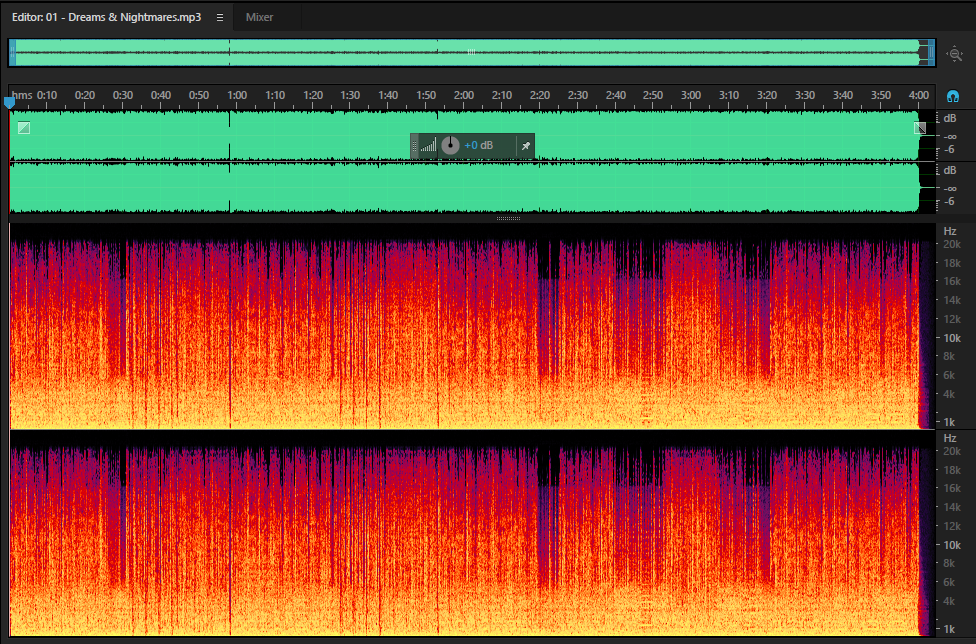Click the 2:30 mark on the time ruler
Viewport: 976px width, 644px height.
pos(578,95)
